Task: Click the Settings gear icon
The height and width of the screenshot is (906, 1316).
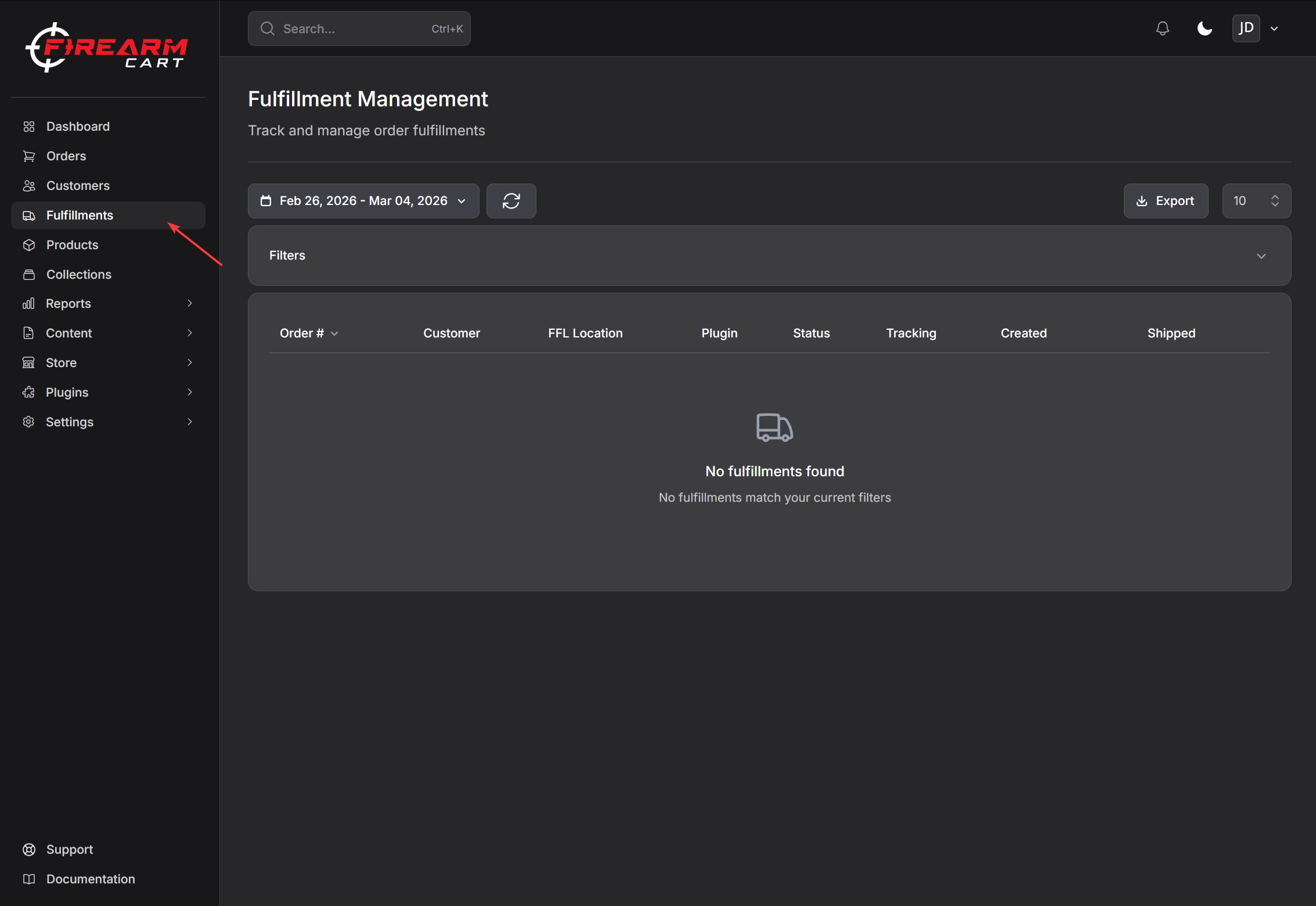Action: point(29,422)
